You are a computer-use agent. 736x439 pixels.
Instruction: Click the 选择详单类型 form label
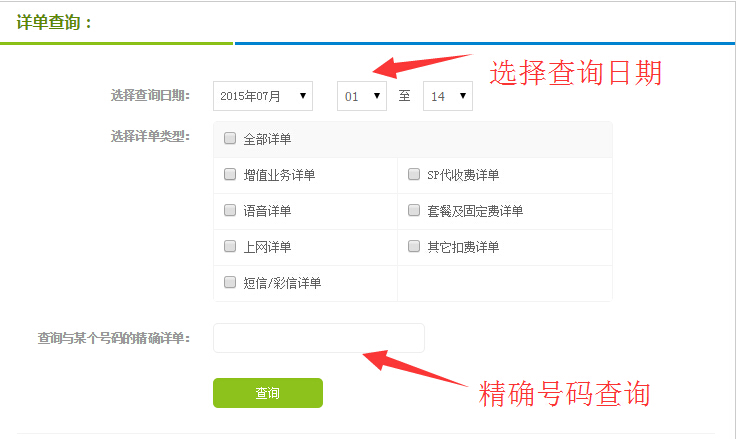coord(150,136)
